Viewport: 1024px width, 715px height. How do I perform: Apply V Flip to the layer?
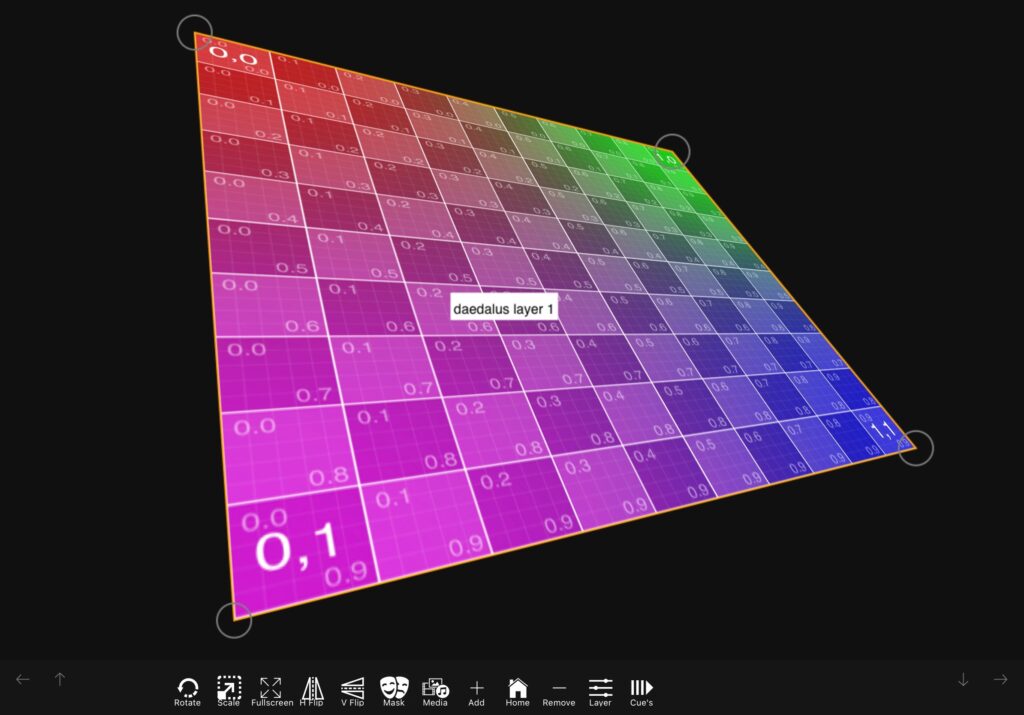(353, 688)
